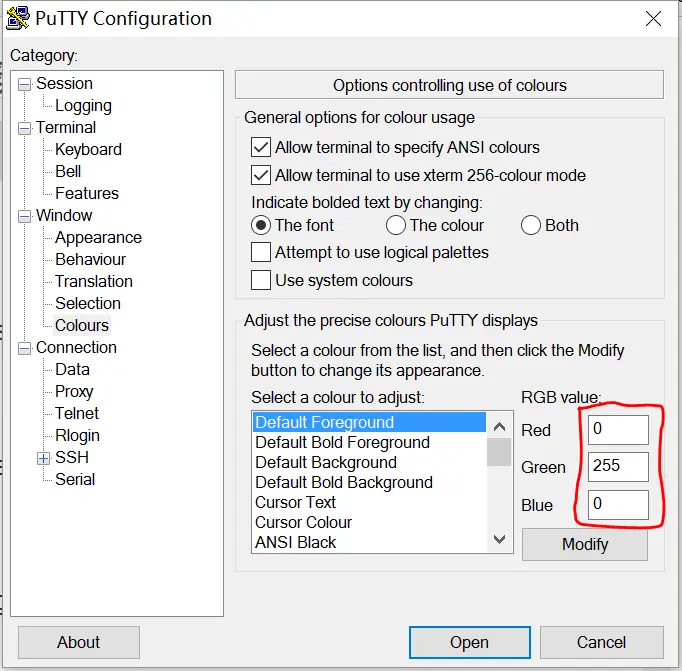
Task: Open the Bell category
Action: 68,171
